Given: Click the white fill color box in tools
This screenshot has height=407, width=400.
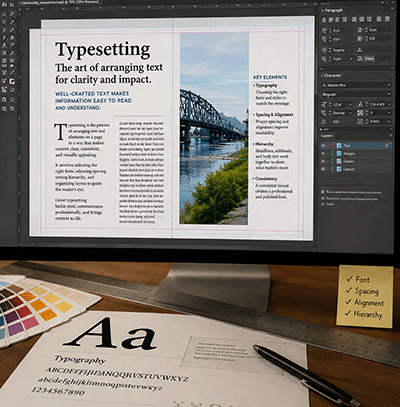Looking at the screenshot, I should pos(12,81).
